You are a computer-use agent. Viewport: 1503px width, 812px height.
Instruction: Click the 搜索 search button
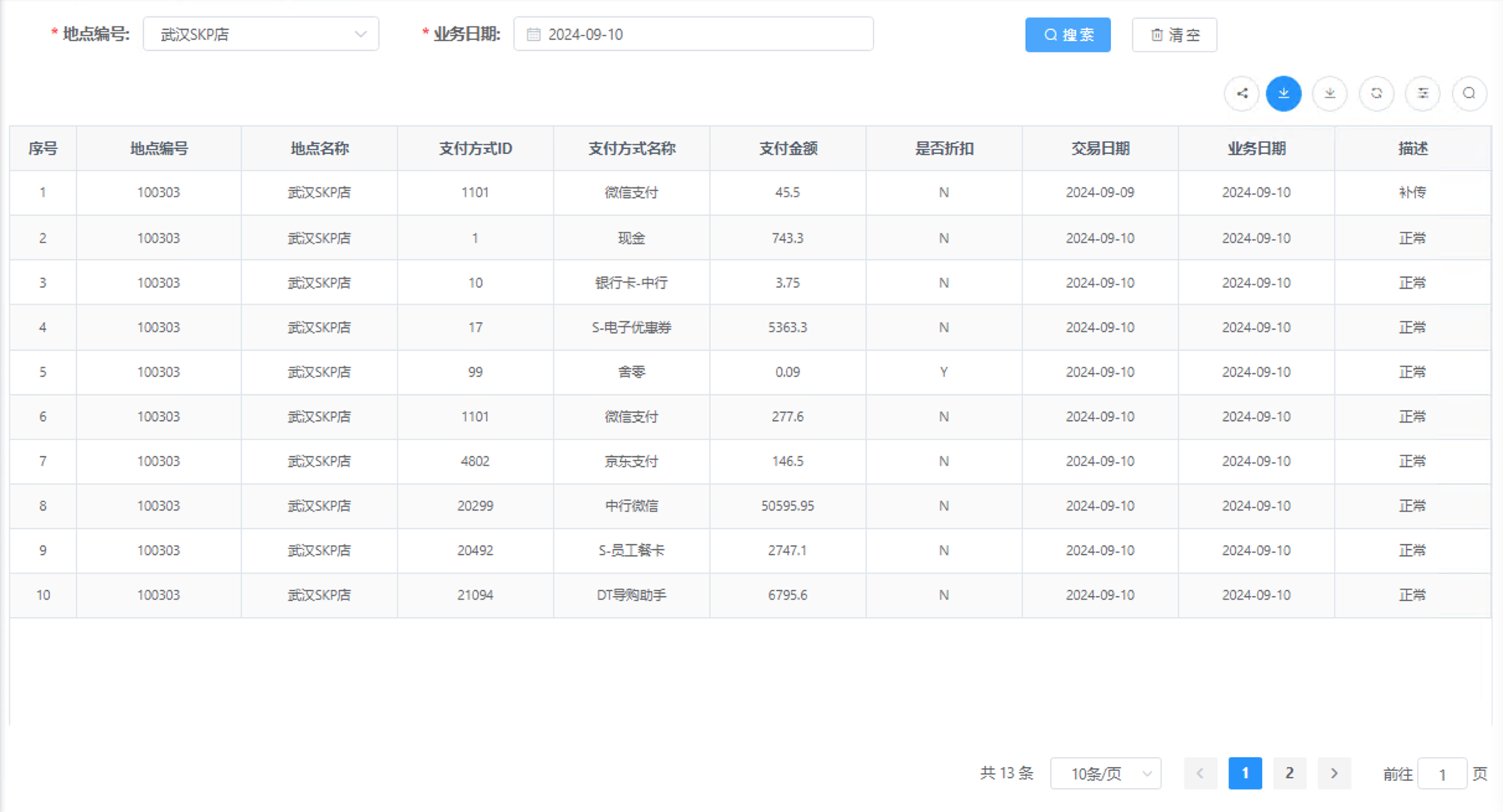pos(1068,35)
